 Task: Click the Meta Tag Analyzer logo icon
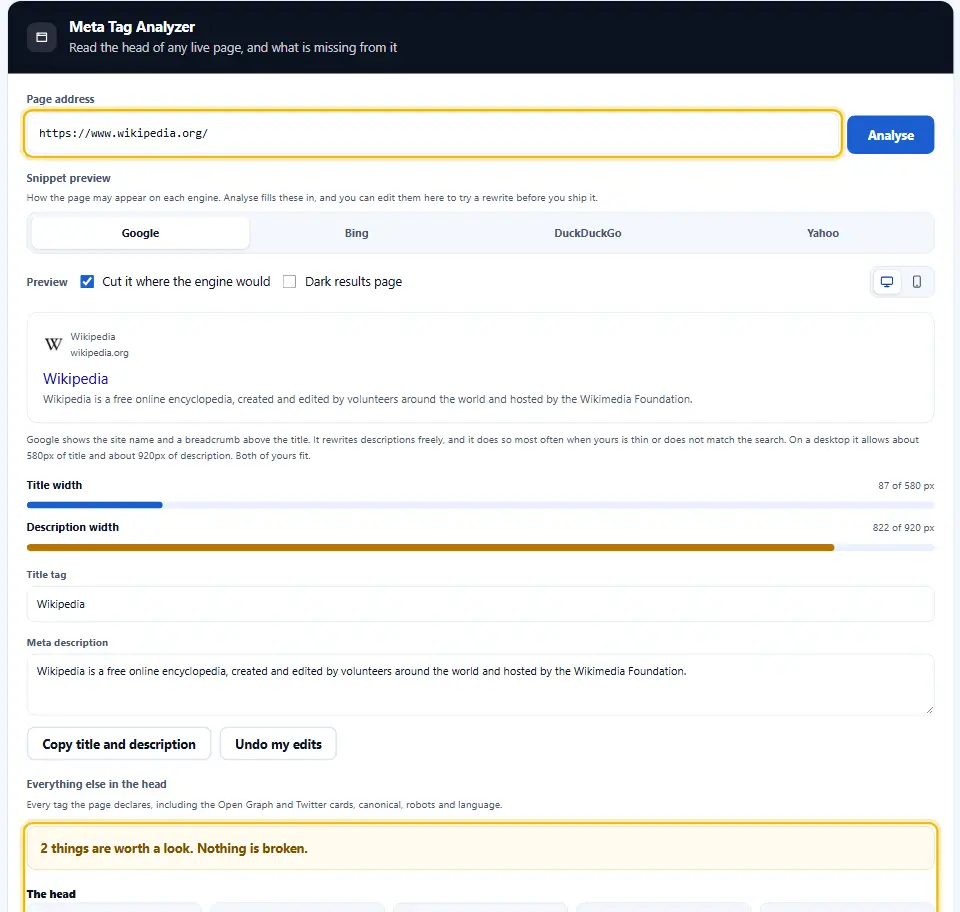click(x=42, y=37)
